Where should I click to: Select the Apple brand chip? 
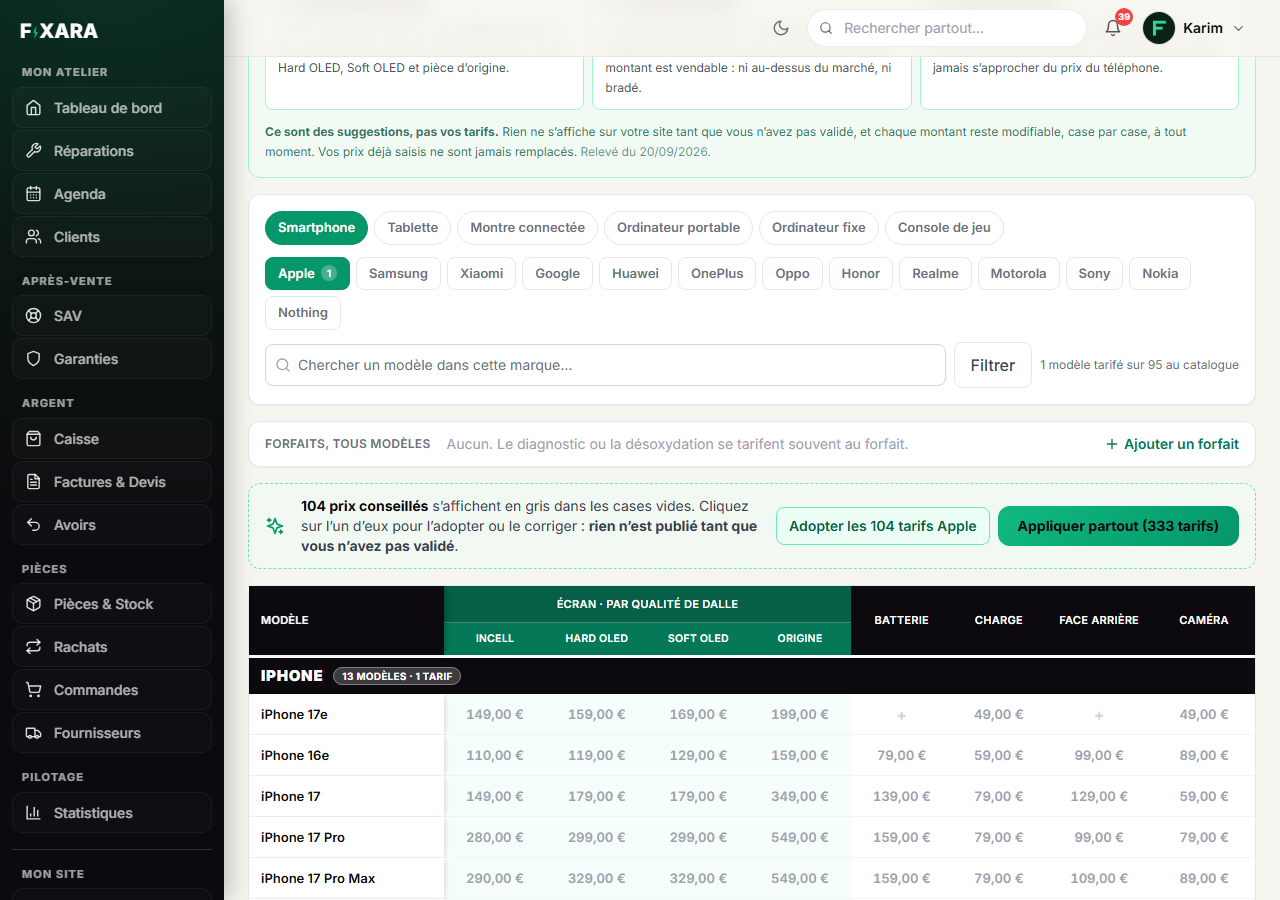[x=307, y=273]
